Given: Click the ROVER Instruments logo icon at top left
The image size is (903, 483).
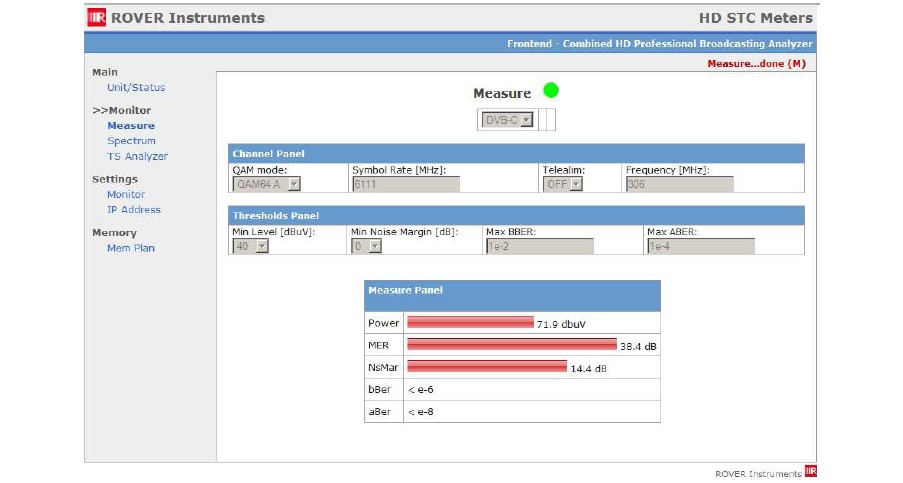Looking at the screenshot, I should (x=96, y=17).
